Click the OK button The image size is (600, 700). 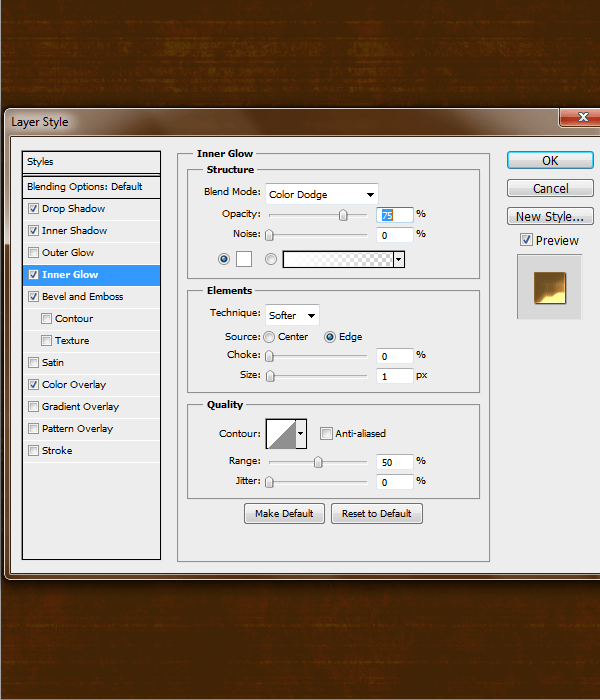pos(550,160)
